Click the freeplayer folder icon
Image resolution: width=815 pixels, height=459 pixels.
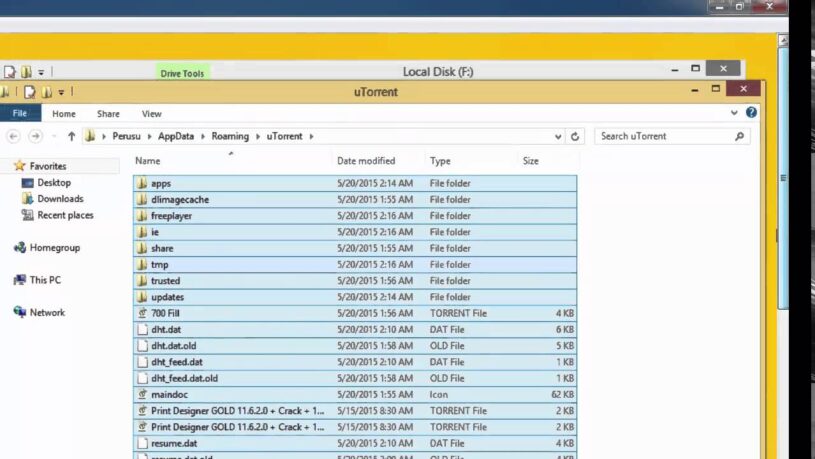[x=142, y=215]
